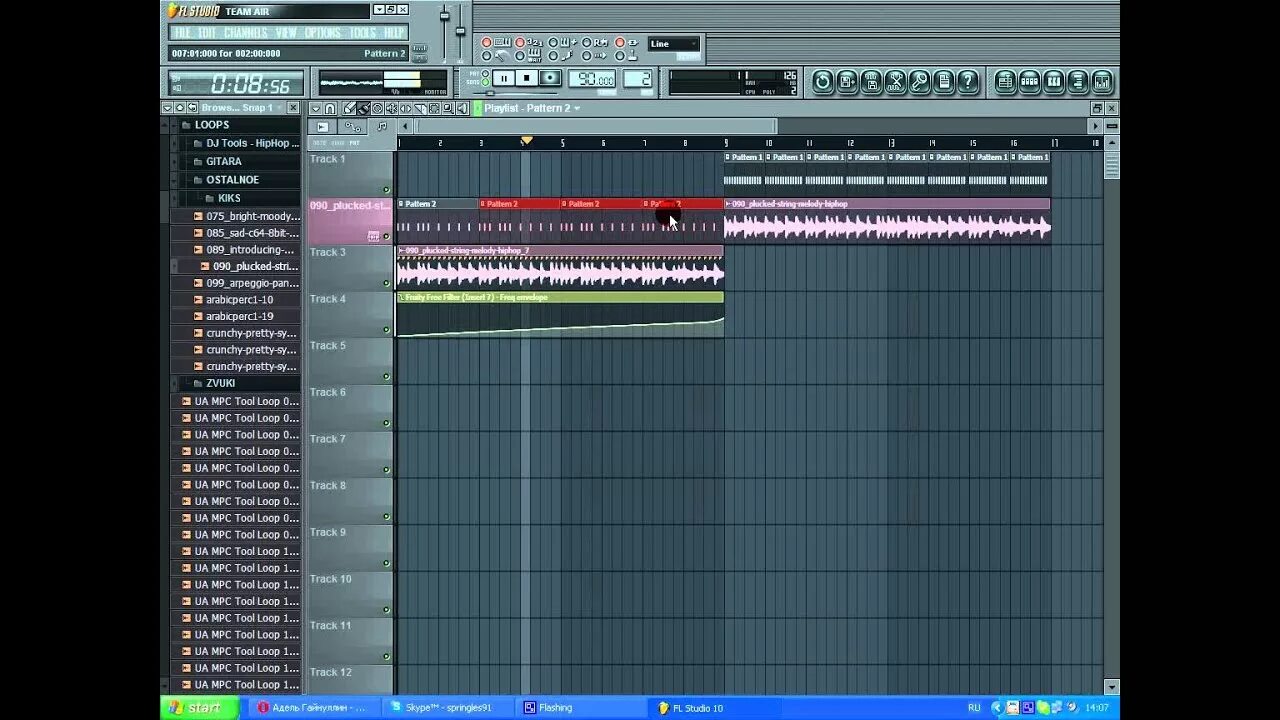
Task: Open the project info document icon
Action: 943,82
